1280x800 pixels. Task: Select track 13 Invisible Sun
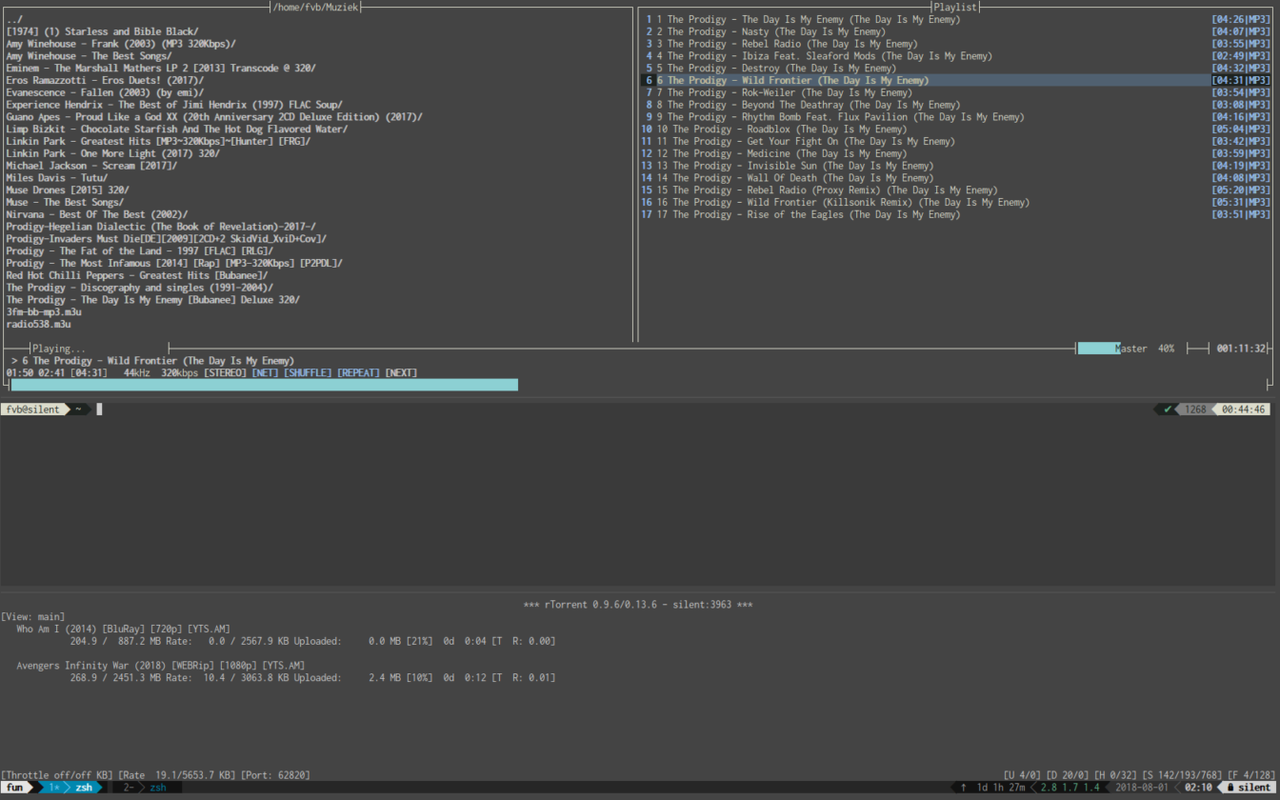pos(956,166)
